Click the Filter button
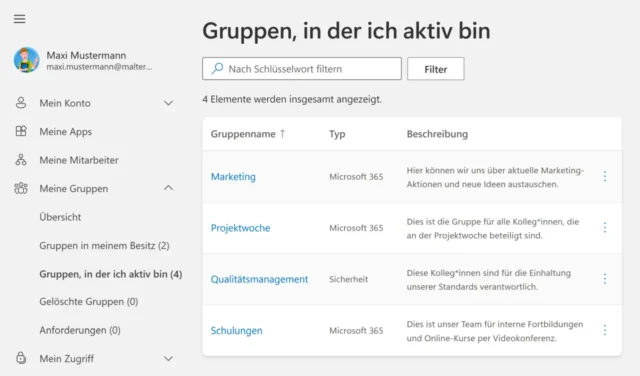Screen dimensions: 640x376 pos(436,69)
